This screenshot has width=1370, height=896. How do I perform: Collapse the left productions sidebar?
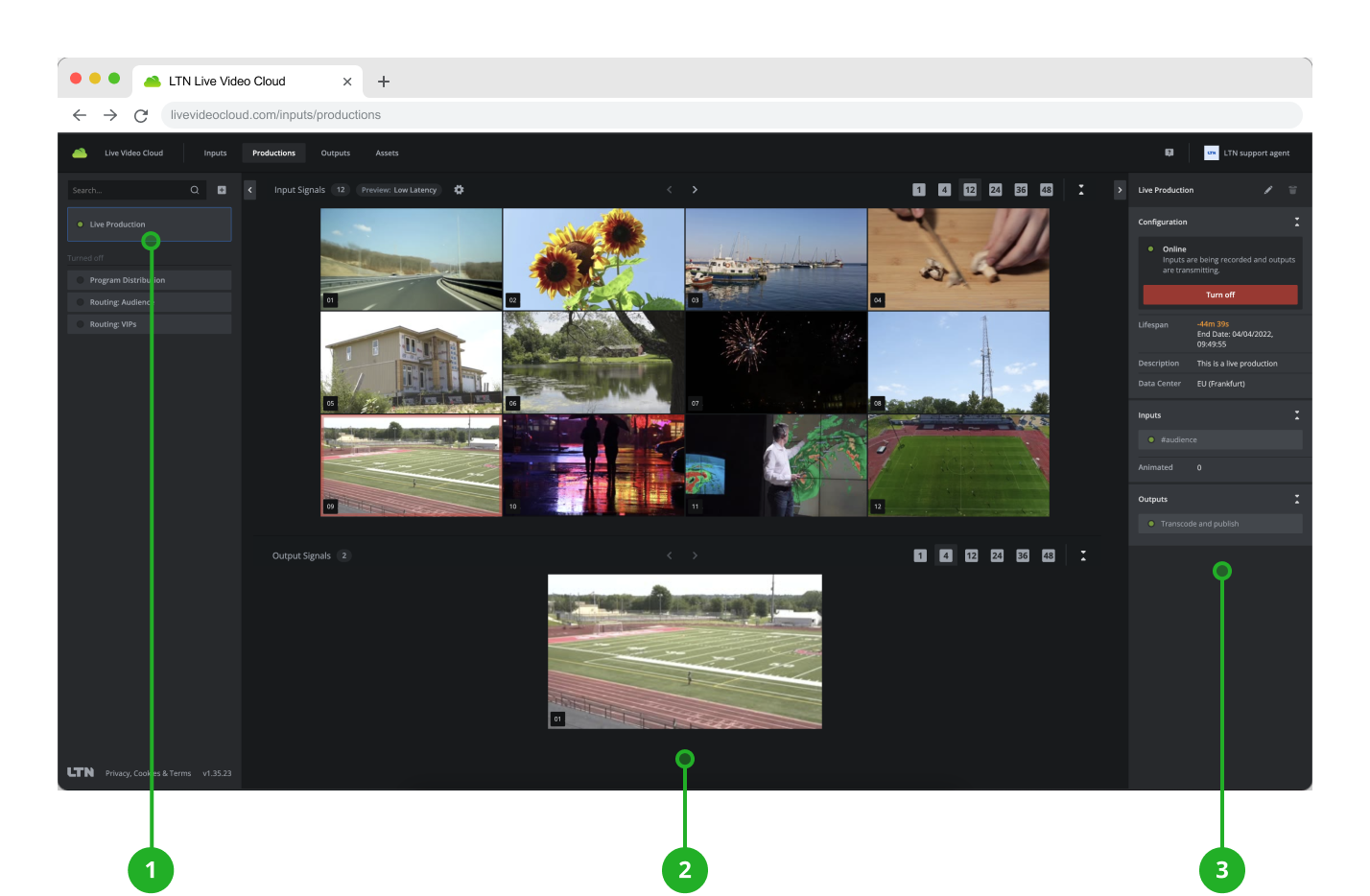[249, 190]
